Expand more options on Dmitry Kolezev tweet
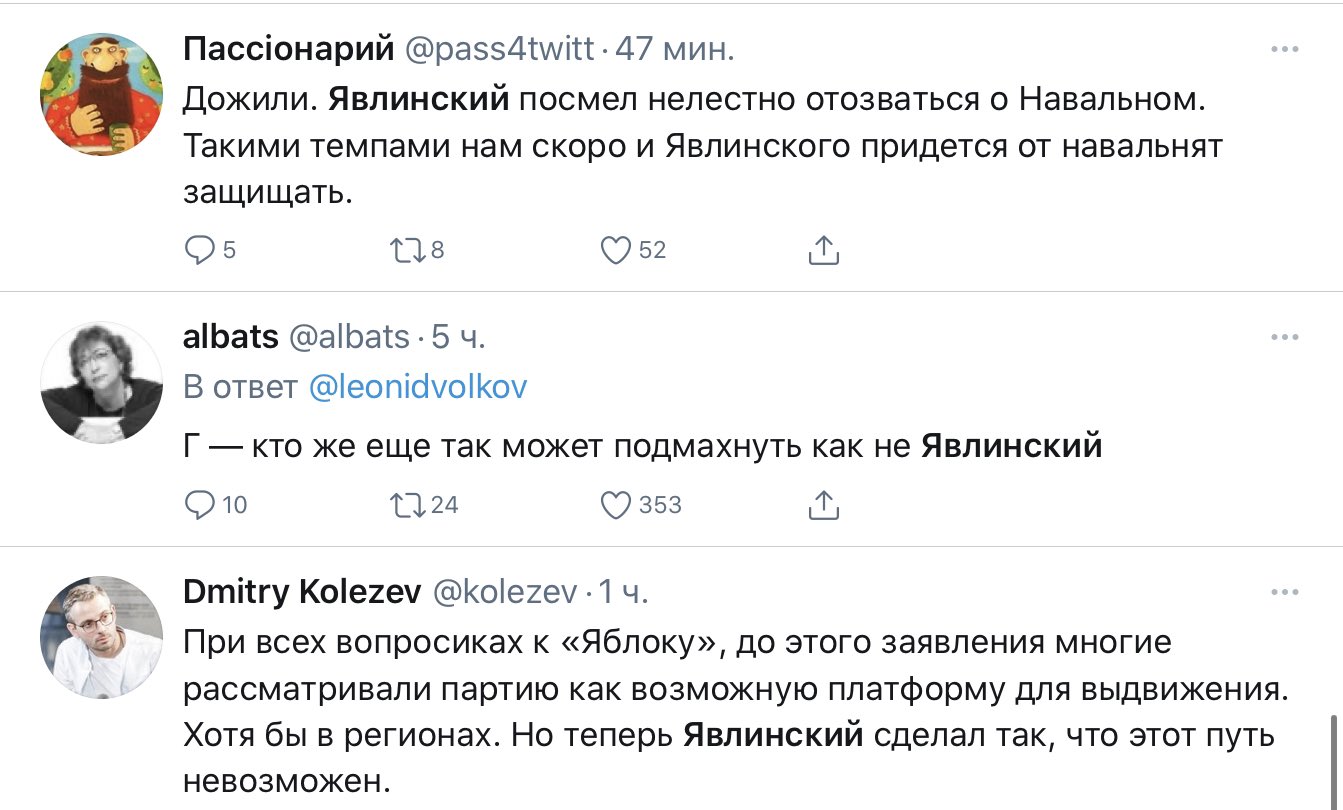The height and width of the screenshot is (810, 1343). (x=1284, y=593)
